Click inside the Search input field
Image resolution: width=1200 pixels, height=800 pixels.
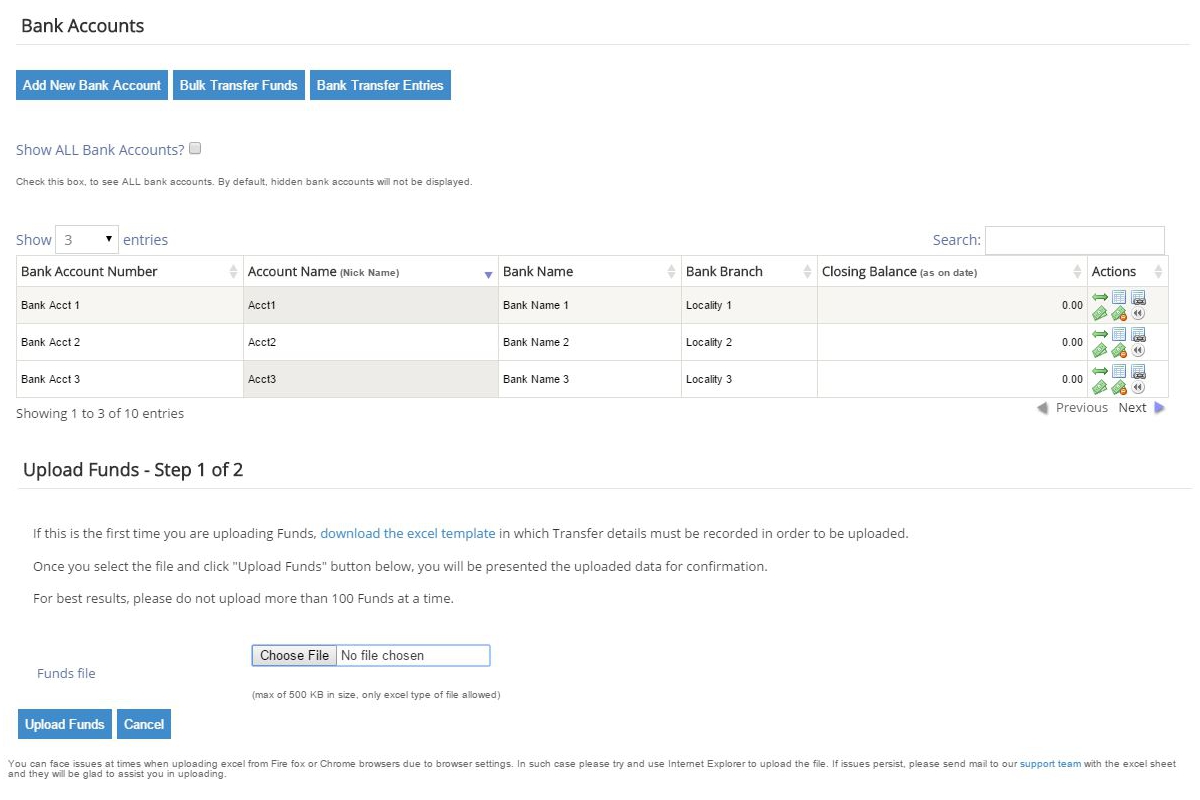pyautogui.click(x=1075, y=240)
